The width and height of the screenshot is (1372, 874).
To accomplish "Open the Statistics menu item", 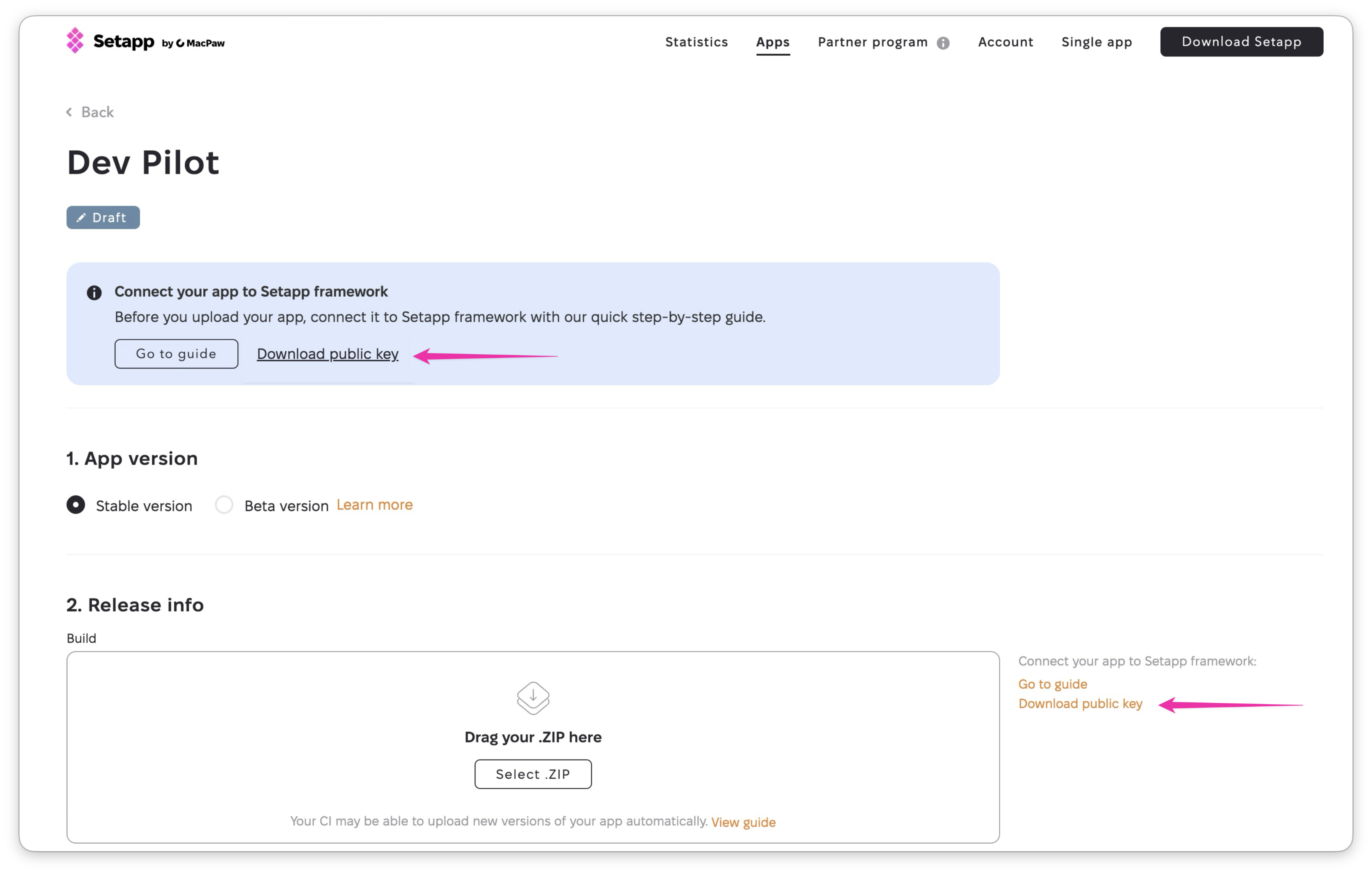I will click(x=696, y=42).
